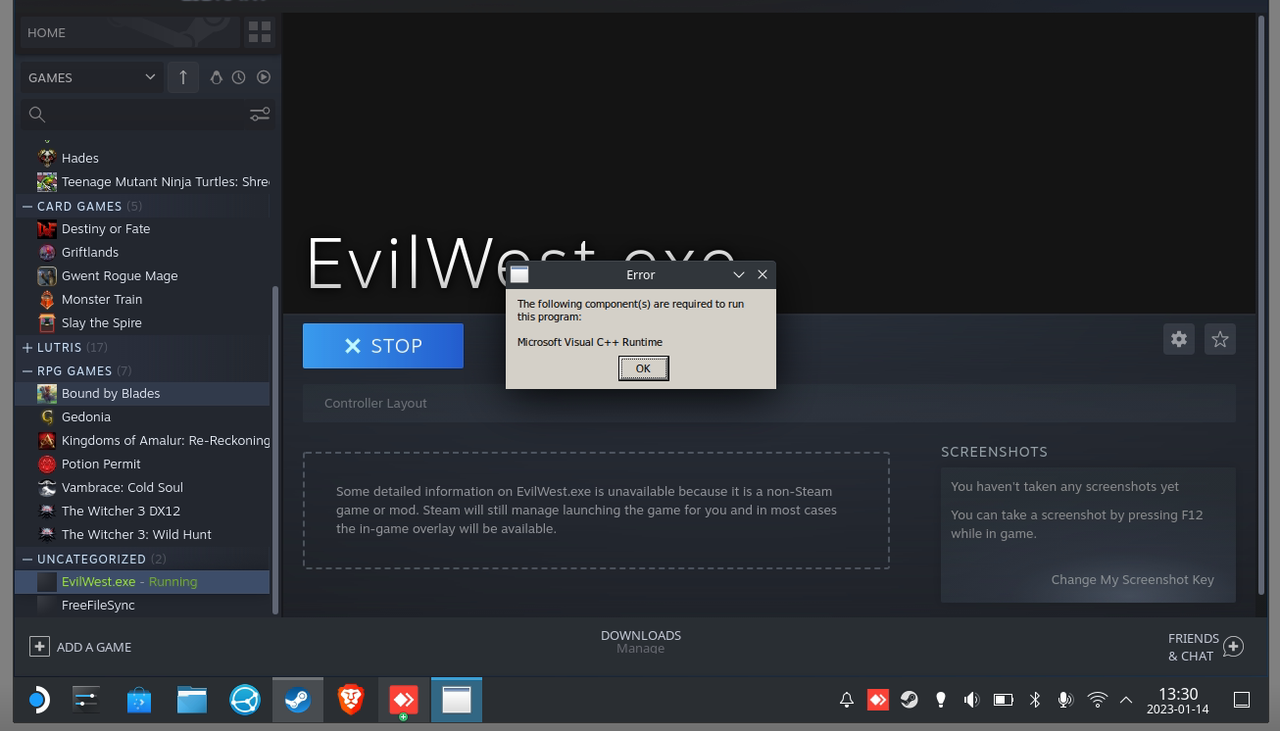Open Wi-Fi networks in system tray
Viewport: 1280px width, 731px height.
(1097, 700)
